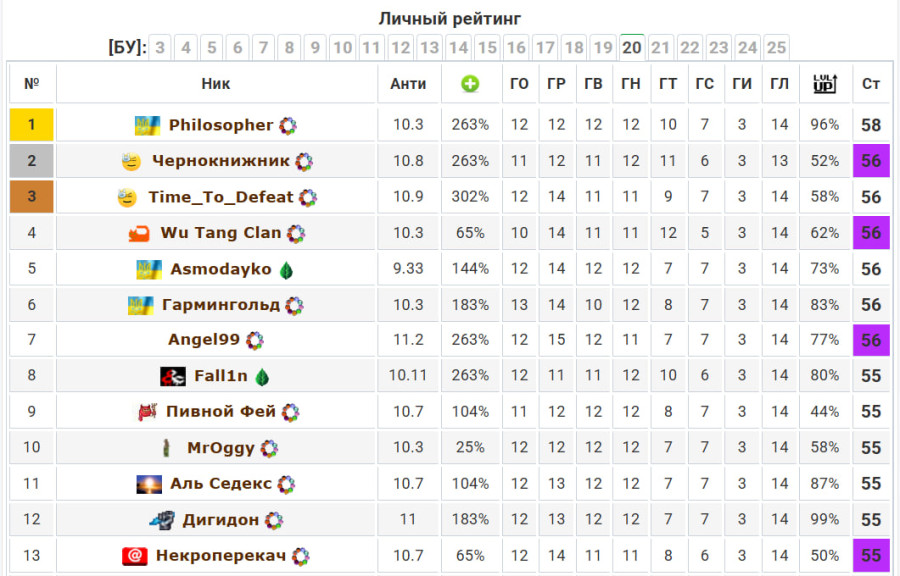Image resolution: width=900 pixels, height=576 pixels.
Task: Click the red-black avatar beside Fall1n
Action: [173, 377]
